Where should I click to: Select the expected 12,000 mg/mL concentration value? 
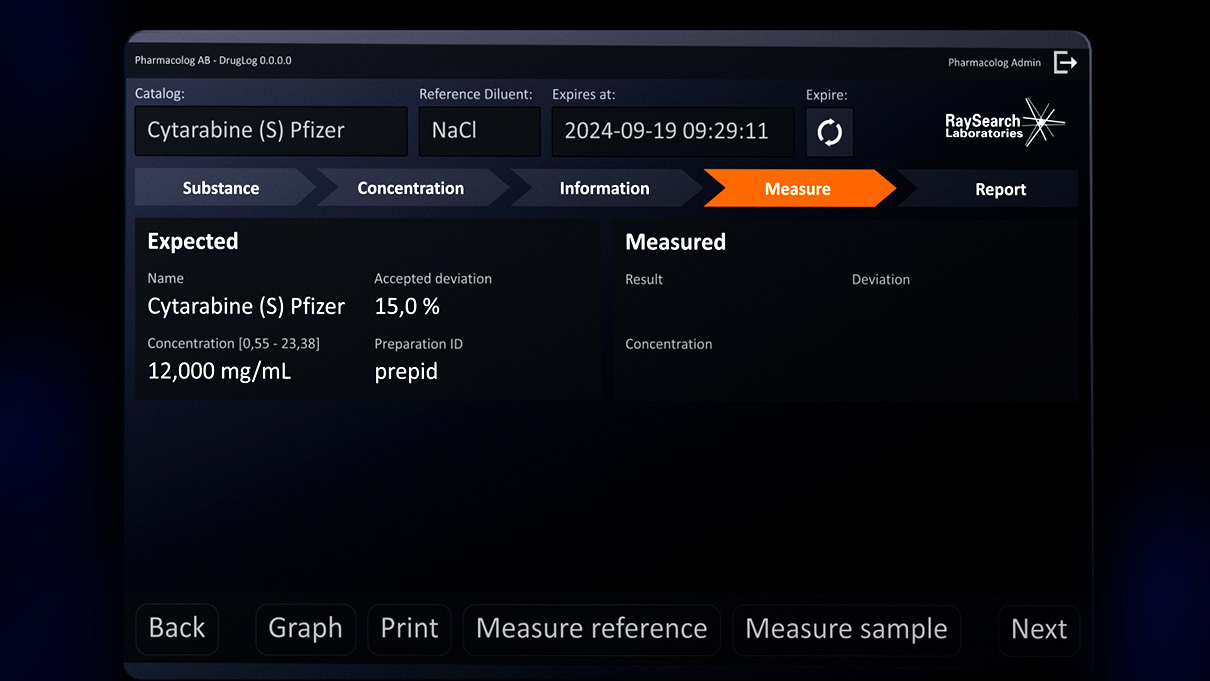pyautogui.click(x=219, y=372)
